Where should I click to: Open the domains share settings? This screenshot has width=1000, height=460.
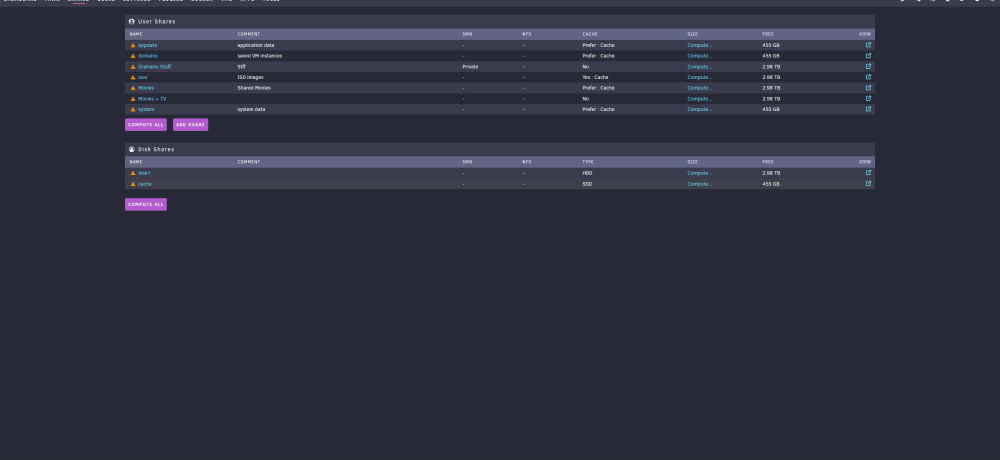[148, 56]
